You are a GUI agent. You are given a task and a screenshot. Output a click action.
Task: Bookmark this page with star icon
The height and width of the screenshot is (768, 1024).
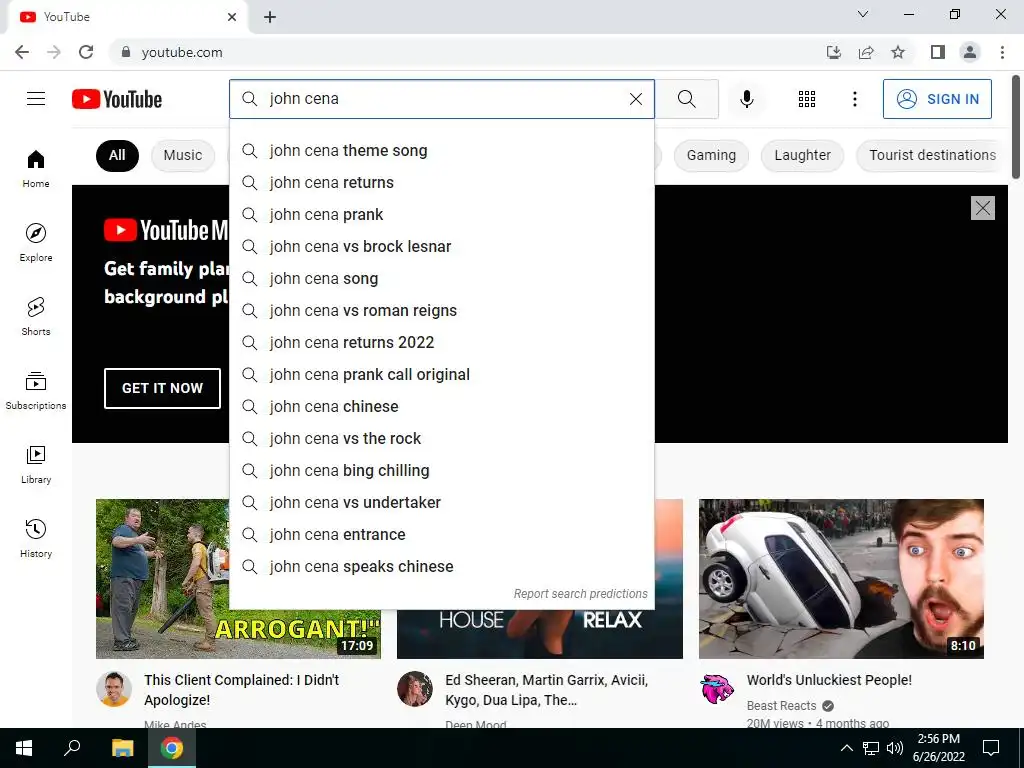tap(898, 52)
